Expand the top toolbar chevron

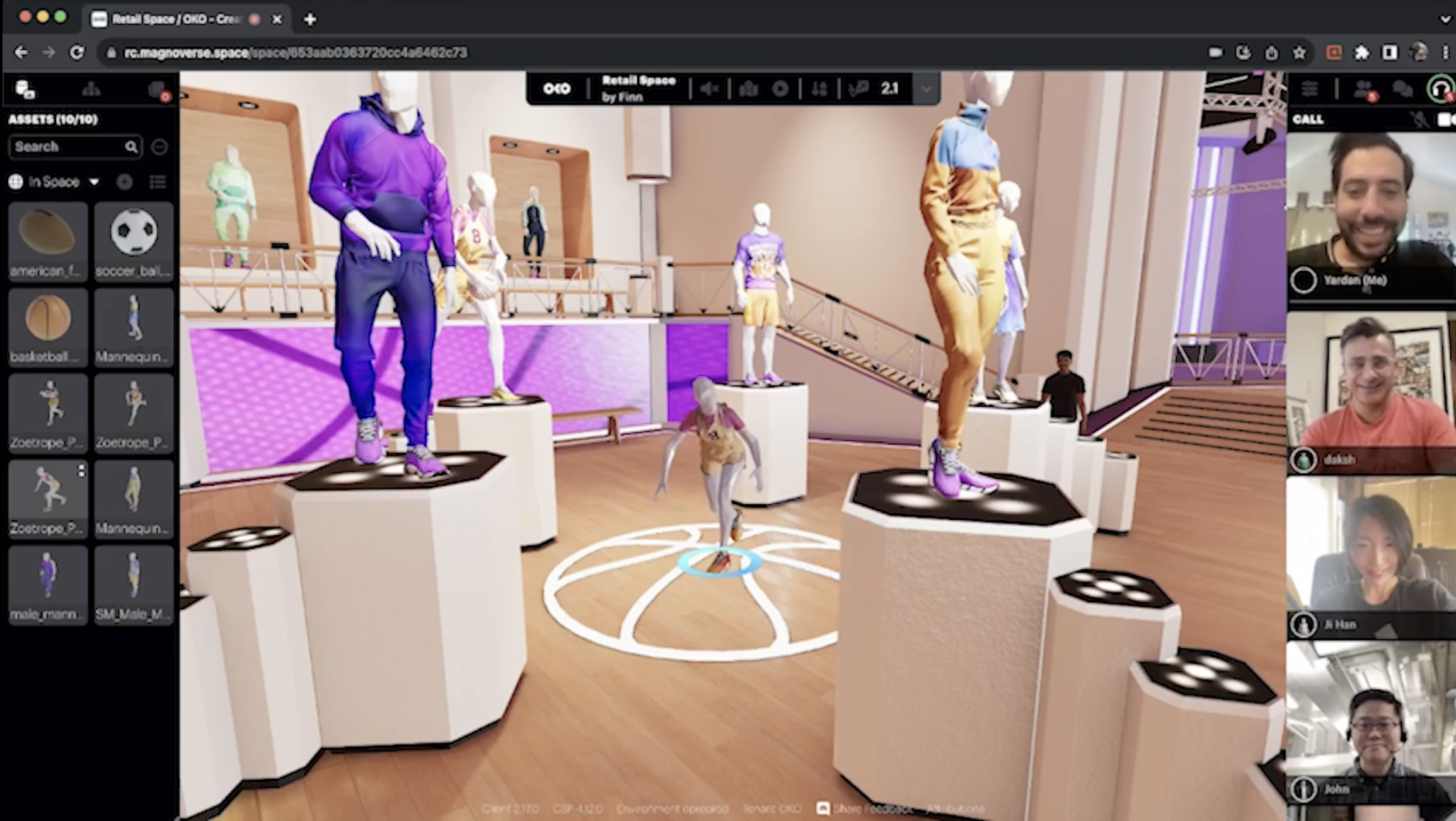tap(925, 89)
